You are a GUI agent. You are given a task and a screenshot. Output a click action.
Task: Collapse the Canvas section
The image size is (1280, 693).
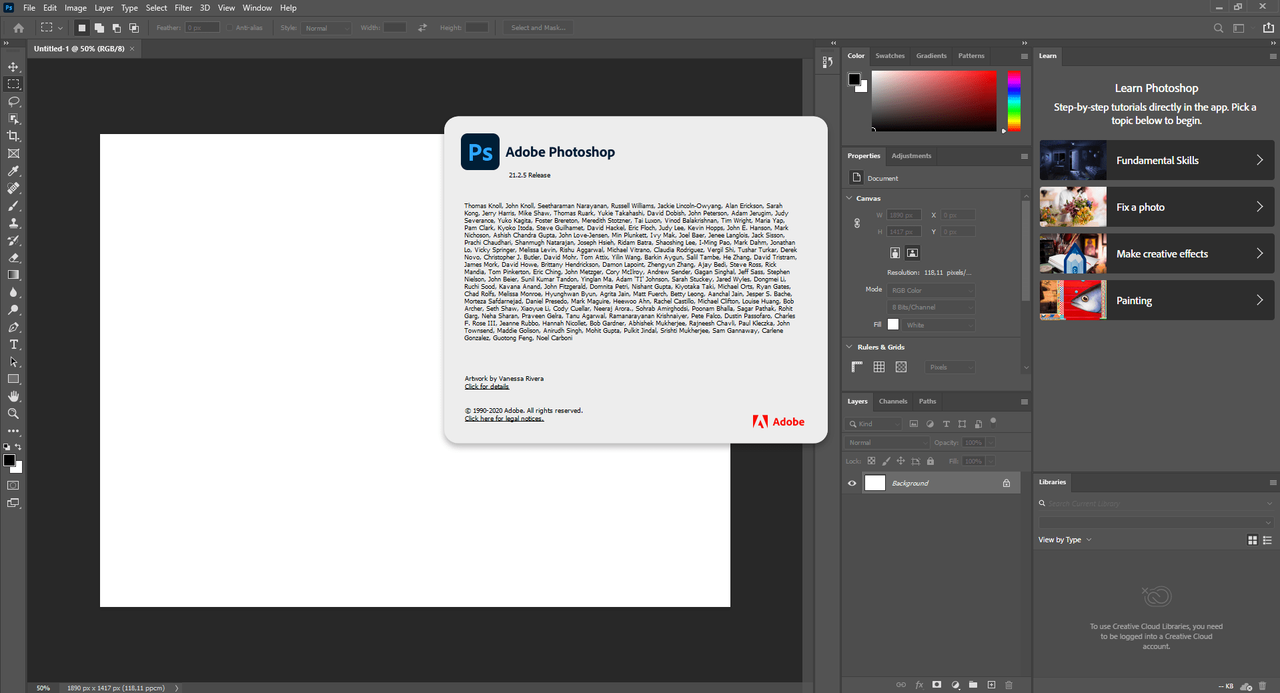tap(849, 198)
